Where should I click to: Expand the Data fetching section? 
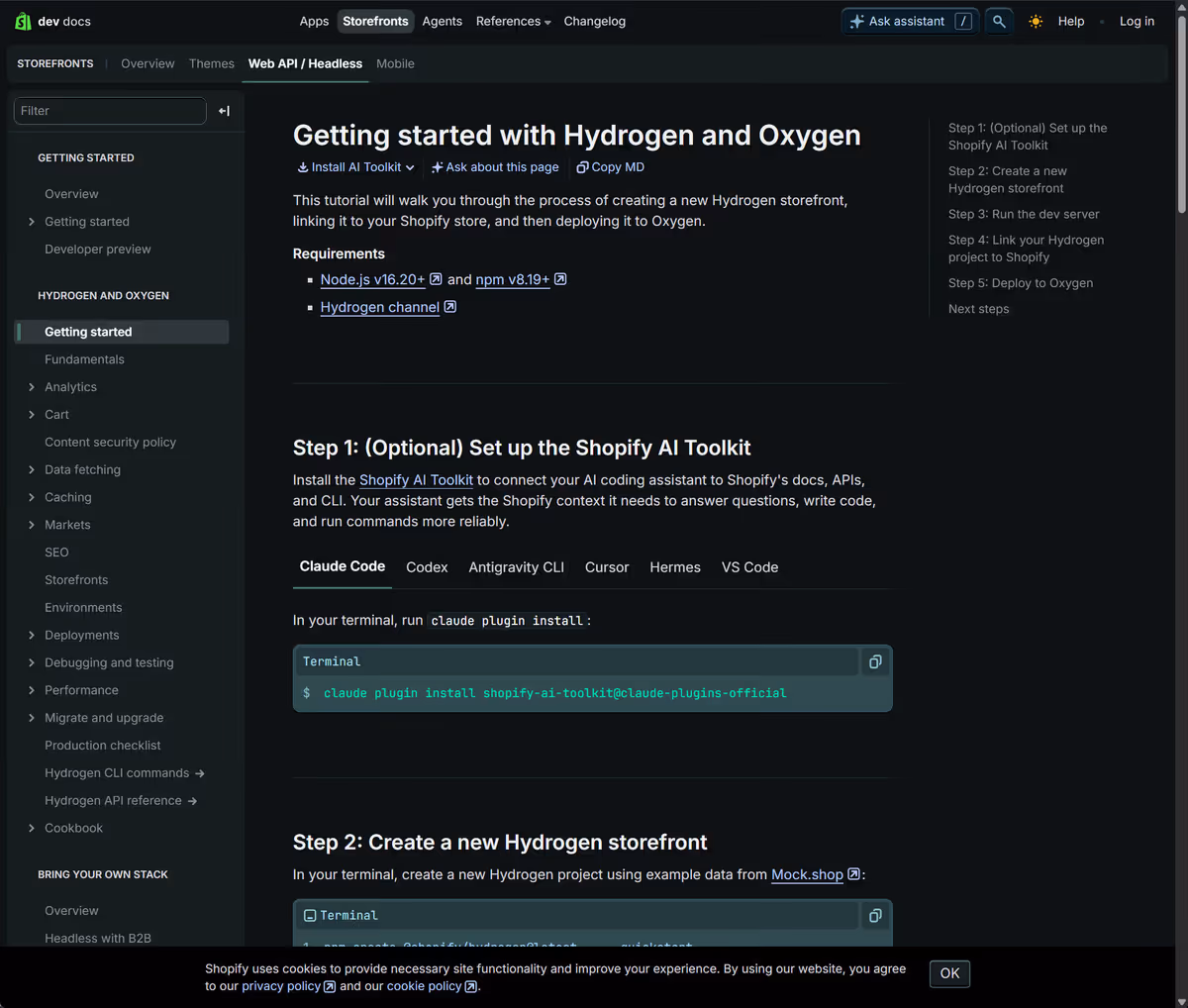[x=32, y=470]
